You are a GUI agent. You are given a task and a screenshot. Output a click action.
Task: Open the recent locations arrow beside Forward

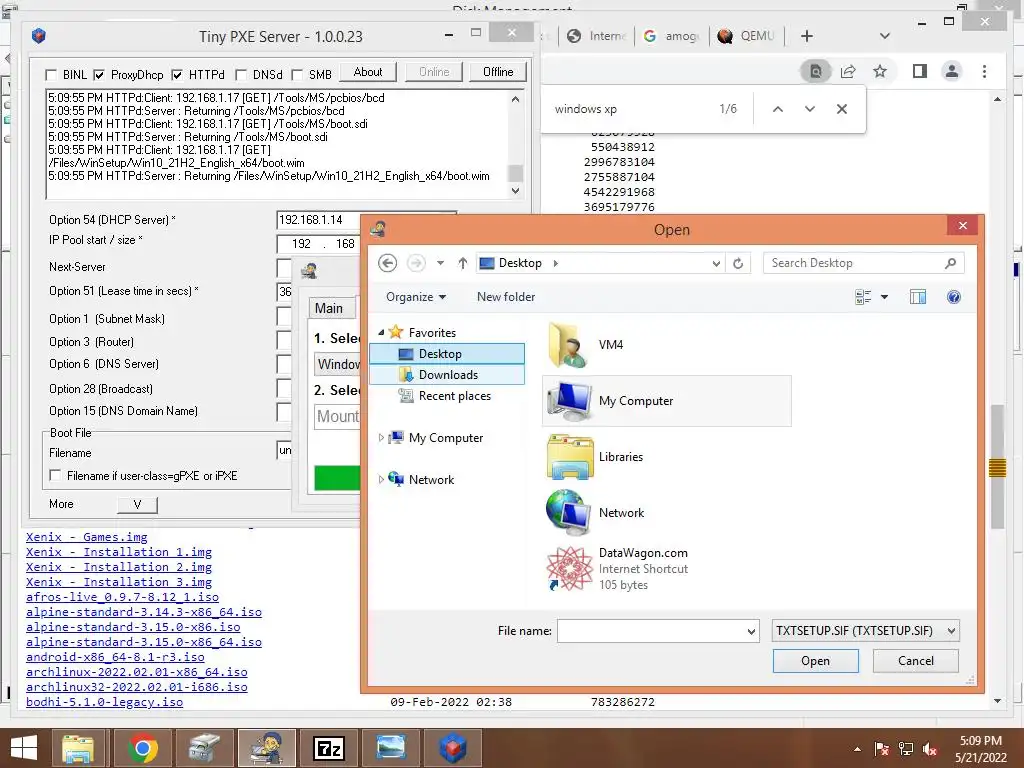440,263
